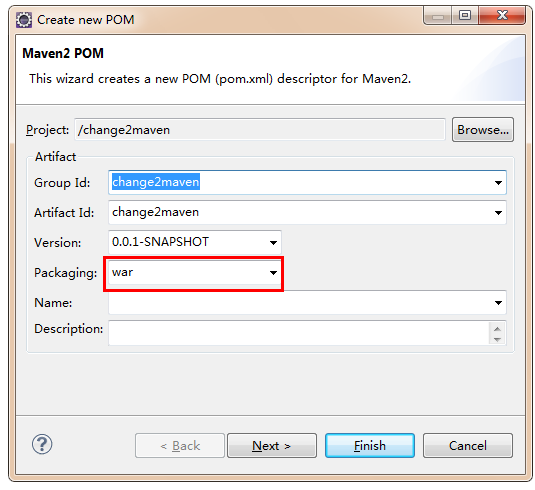
Task: Click Finish to create the POM
Action: coord(370,446)
